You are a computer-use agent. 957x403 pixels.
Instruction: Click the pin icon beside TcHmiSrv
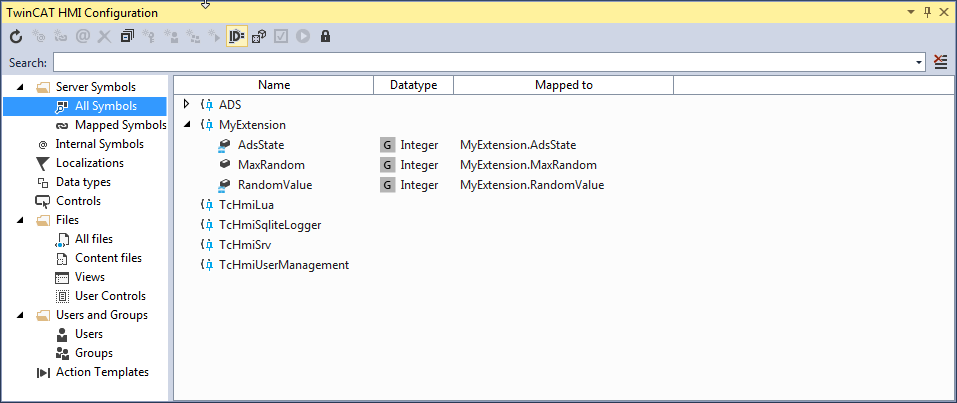(x=209, y=245)
